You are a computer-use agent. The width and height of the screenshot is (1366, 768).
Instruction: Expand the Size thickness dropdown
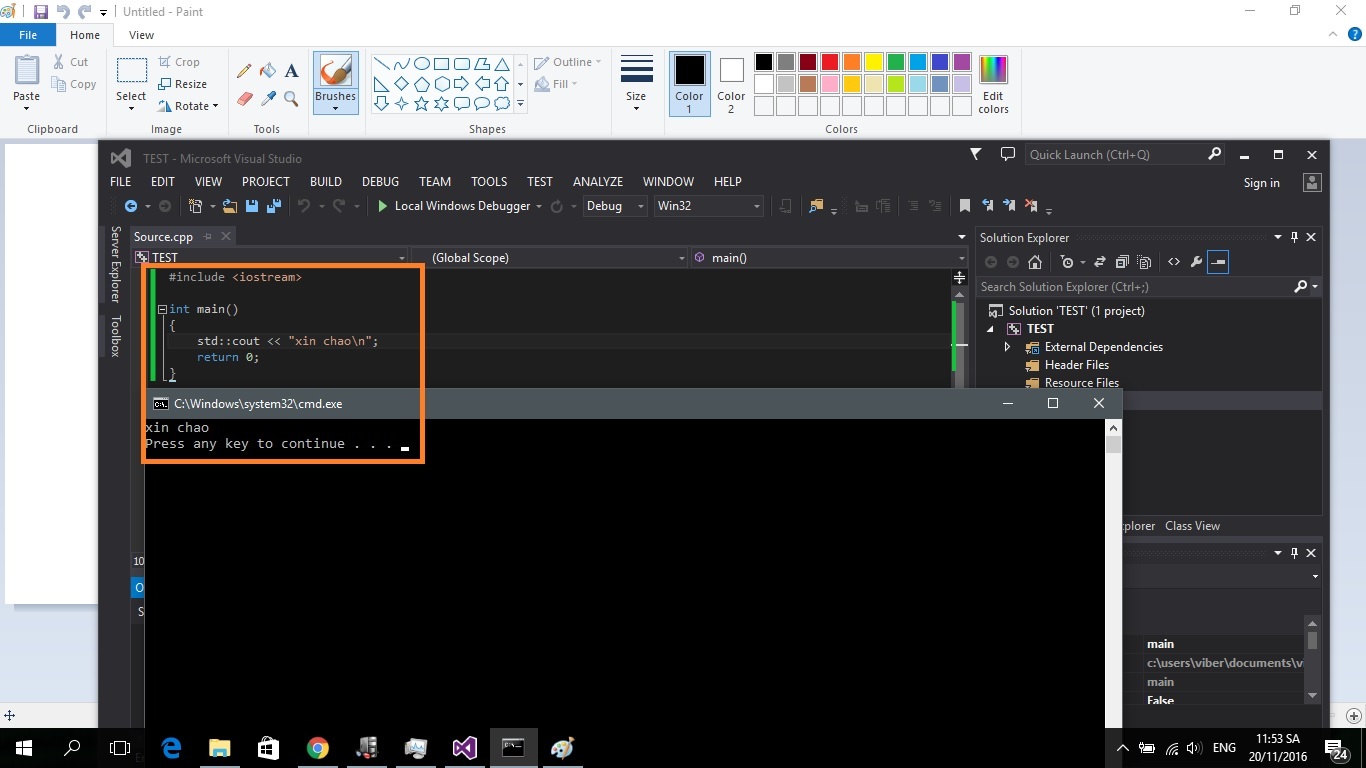636,83
